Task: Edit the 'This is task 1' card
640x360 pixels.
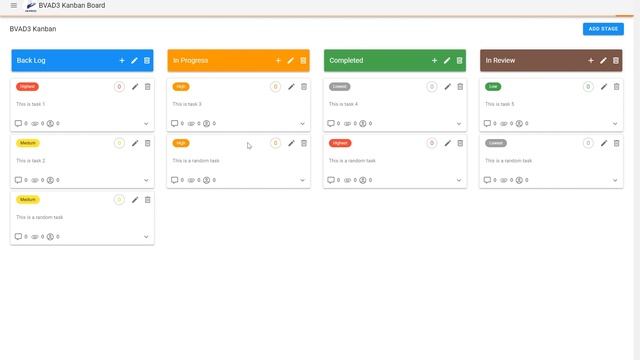Action: pos(135,87)
